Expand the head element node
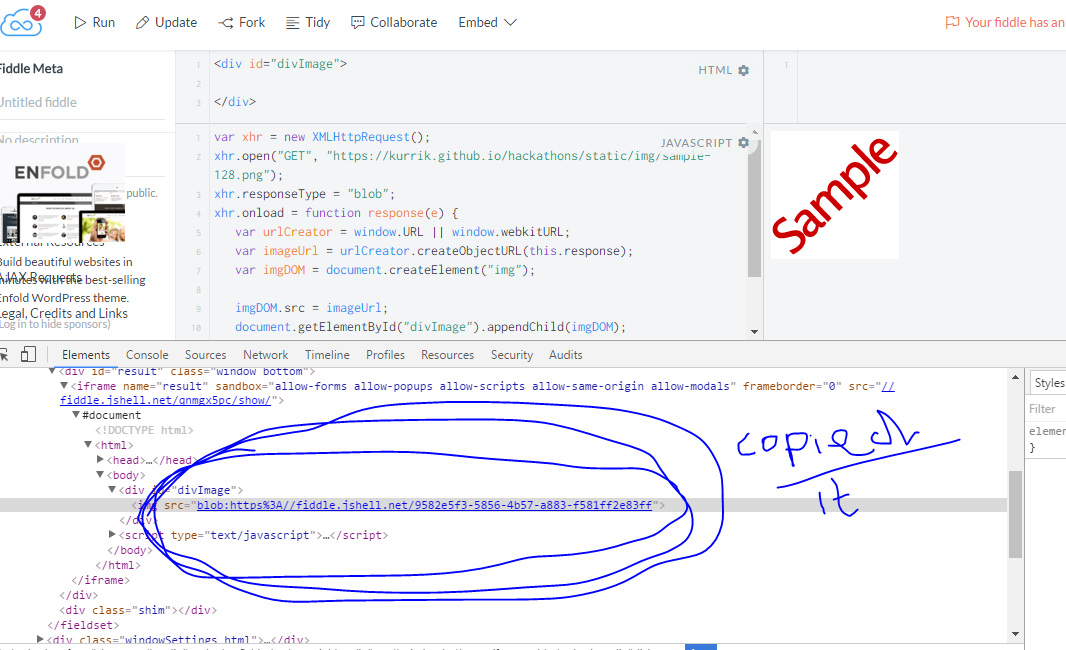The height and width of the screenshot is (650, 1066). [101, 460]
